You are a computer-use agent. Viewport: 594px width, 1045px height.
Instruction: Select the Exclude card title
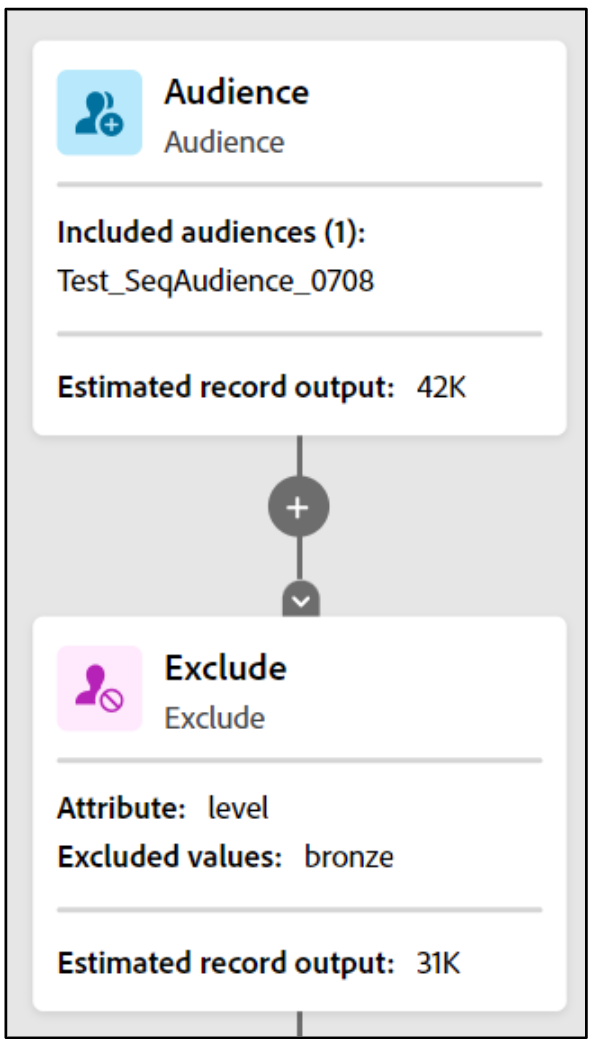tap(225, 668)
